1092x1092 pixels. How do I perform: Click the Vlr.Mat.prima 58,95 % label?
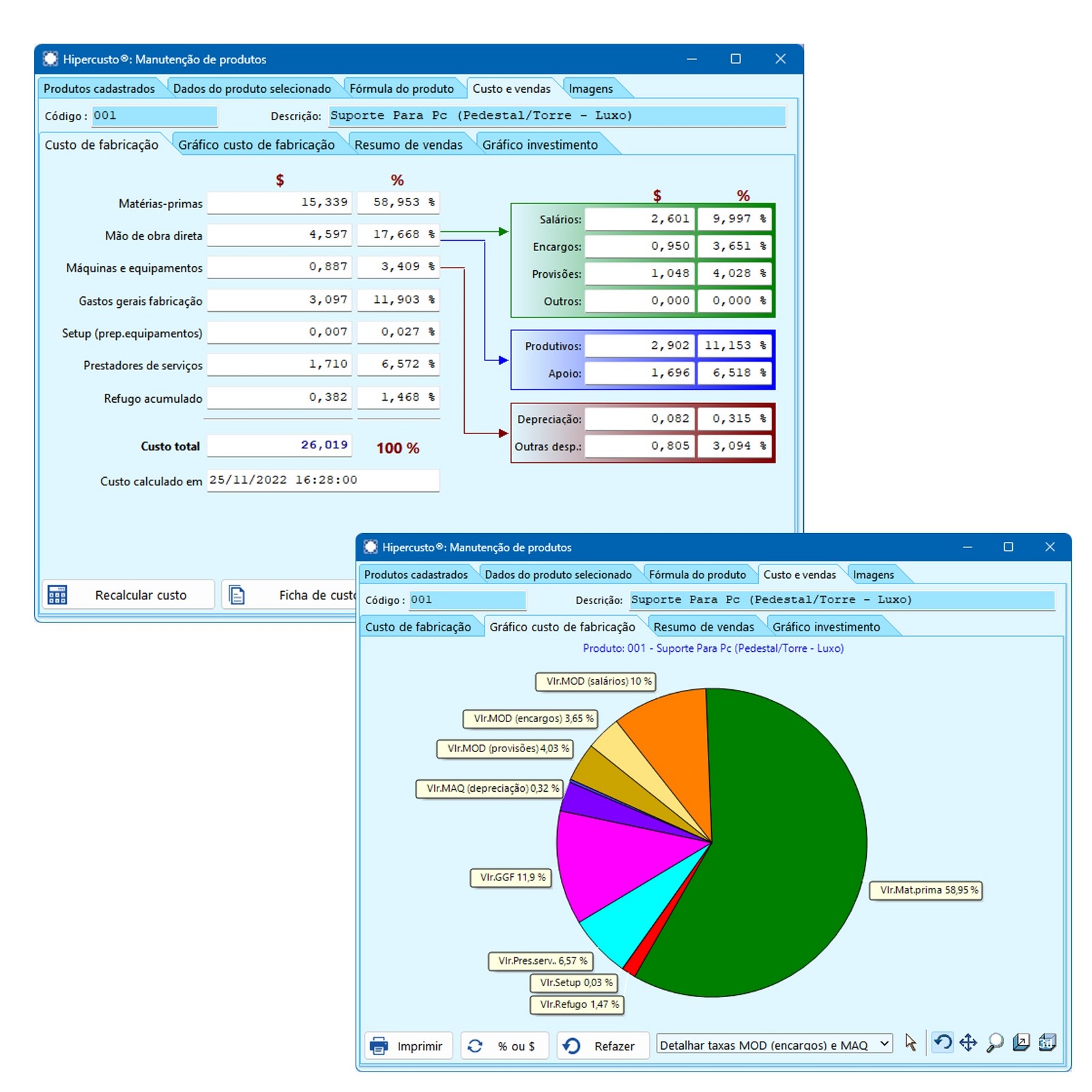[926, 891]
